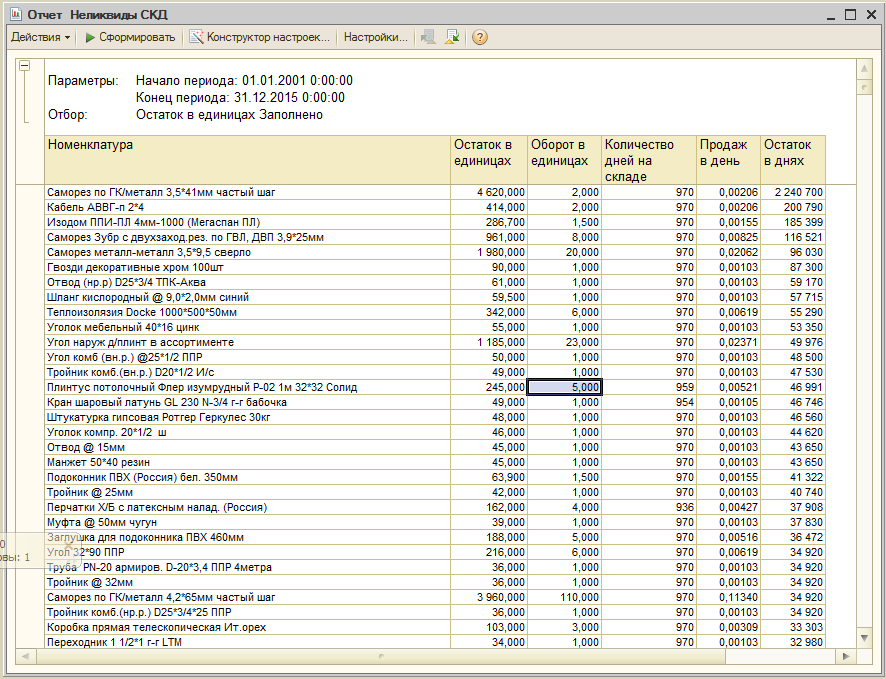Close the Отчет Неликвиды СКД window
The image size is (886, 679).
coord(871,15)
